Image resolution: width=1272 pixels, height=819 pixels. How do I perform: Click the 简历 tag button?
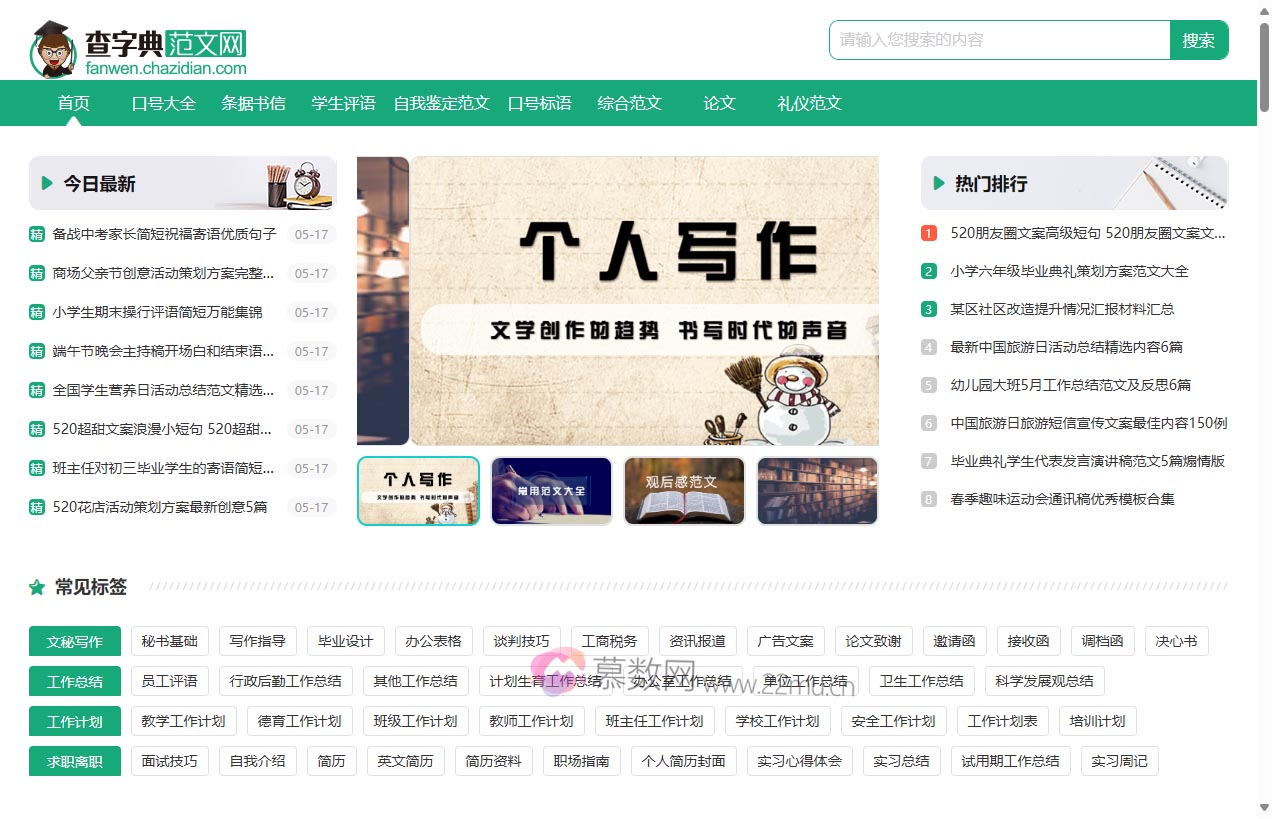331,760
